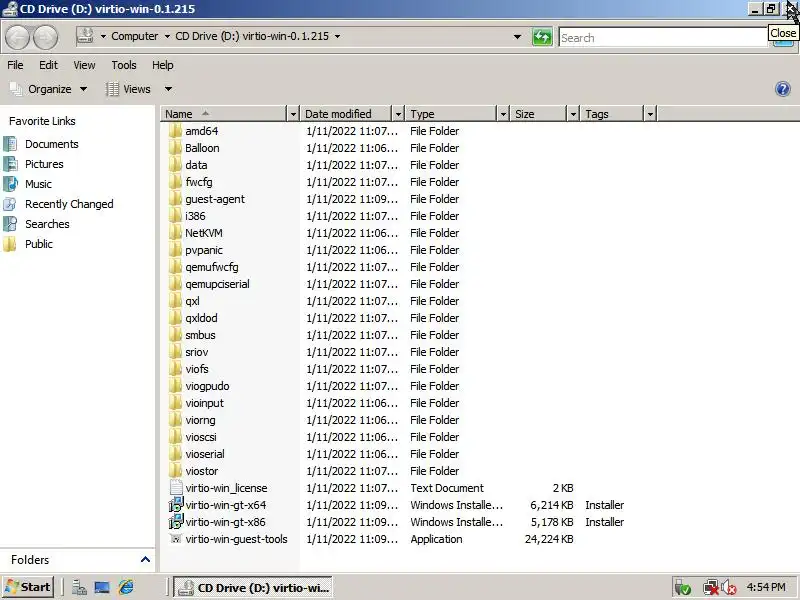Sort by the Type column header
This screenshot has width=800, height=600.
pos(452,114)
